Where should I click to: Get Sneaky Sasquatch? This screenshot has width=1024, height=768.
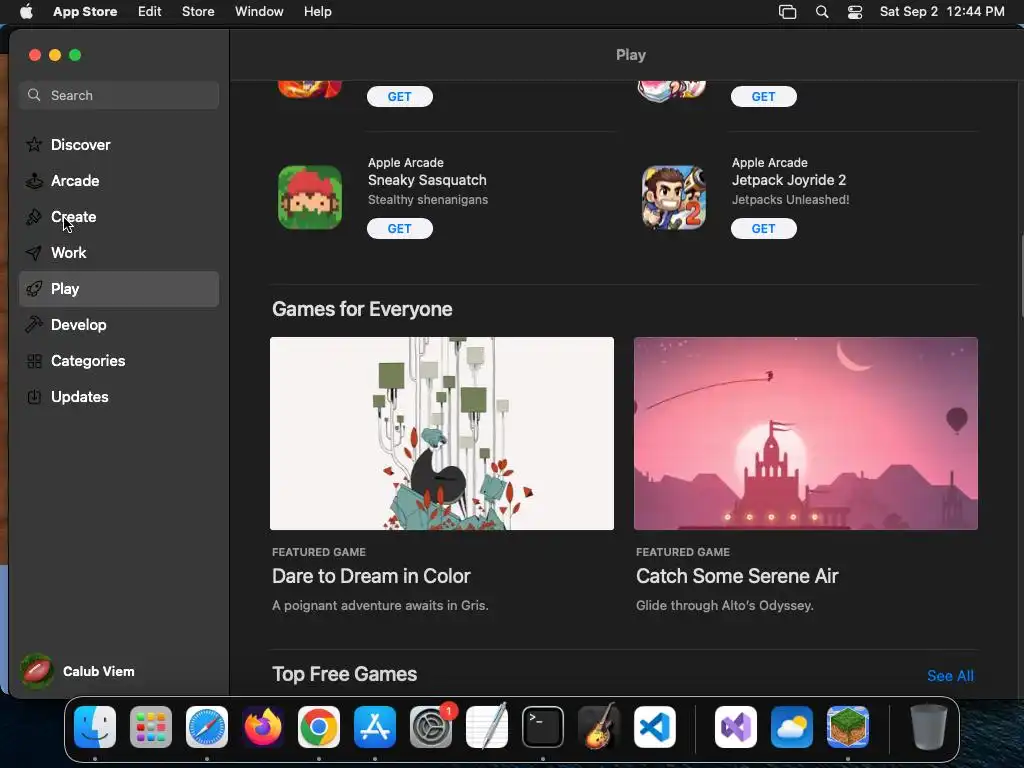tap(400, 229)
